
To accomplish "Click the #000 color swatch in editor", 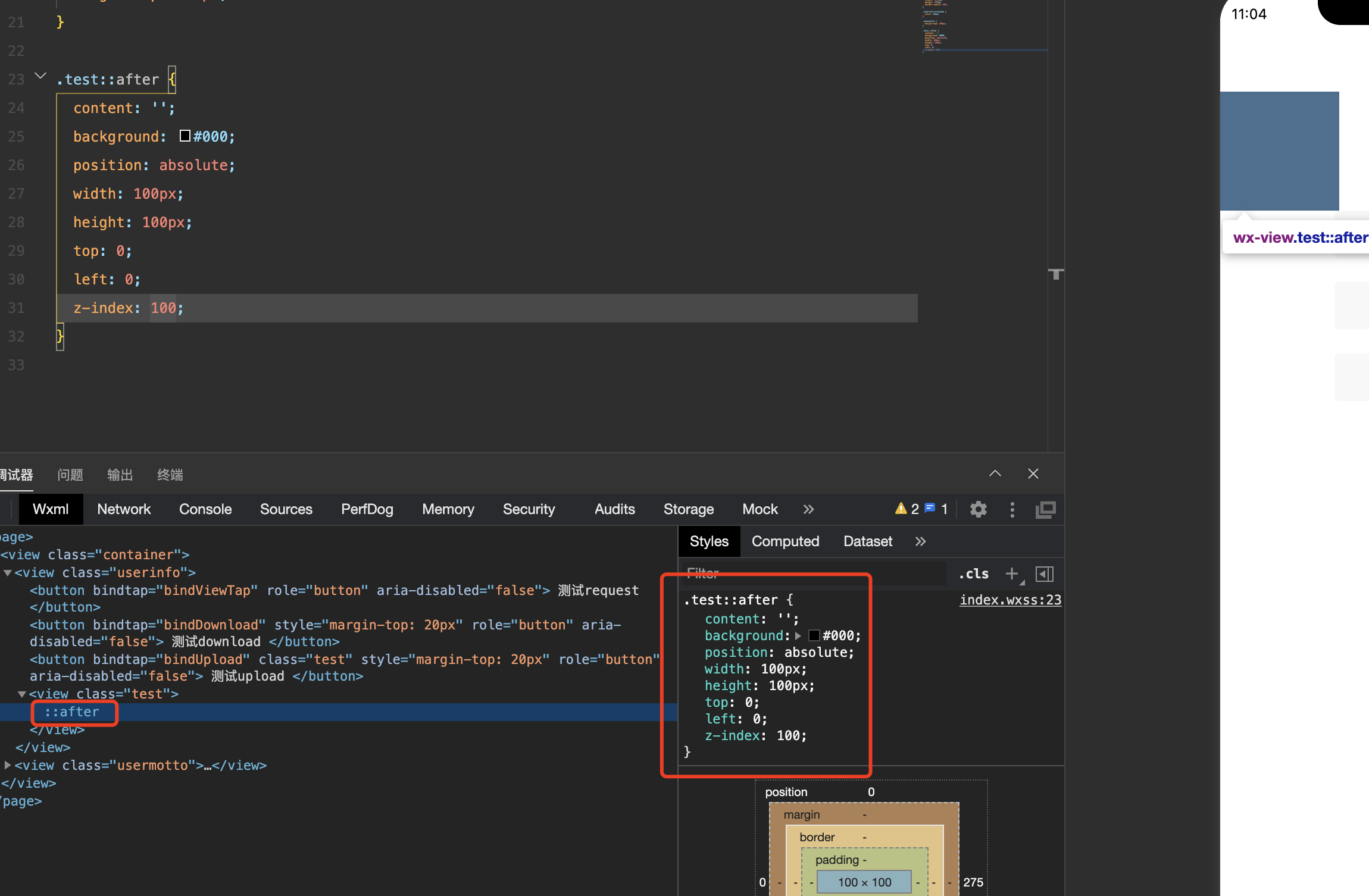I will [x=185, y=136].
